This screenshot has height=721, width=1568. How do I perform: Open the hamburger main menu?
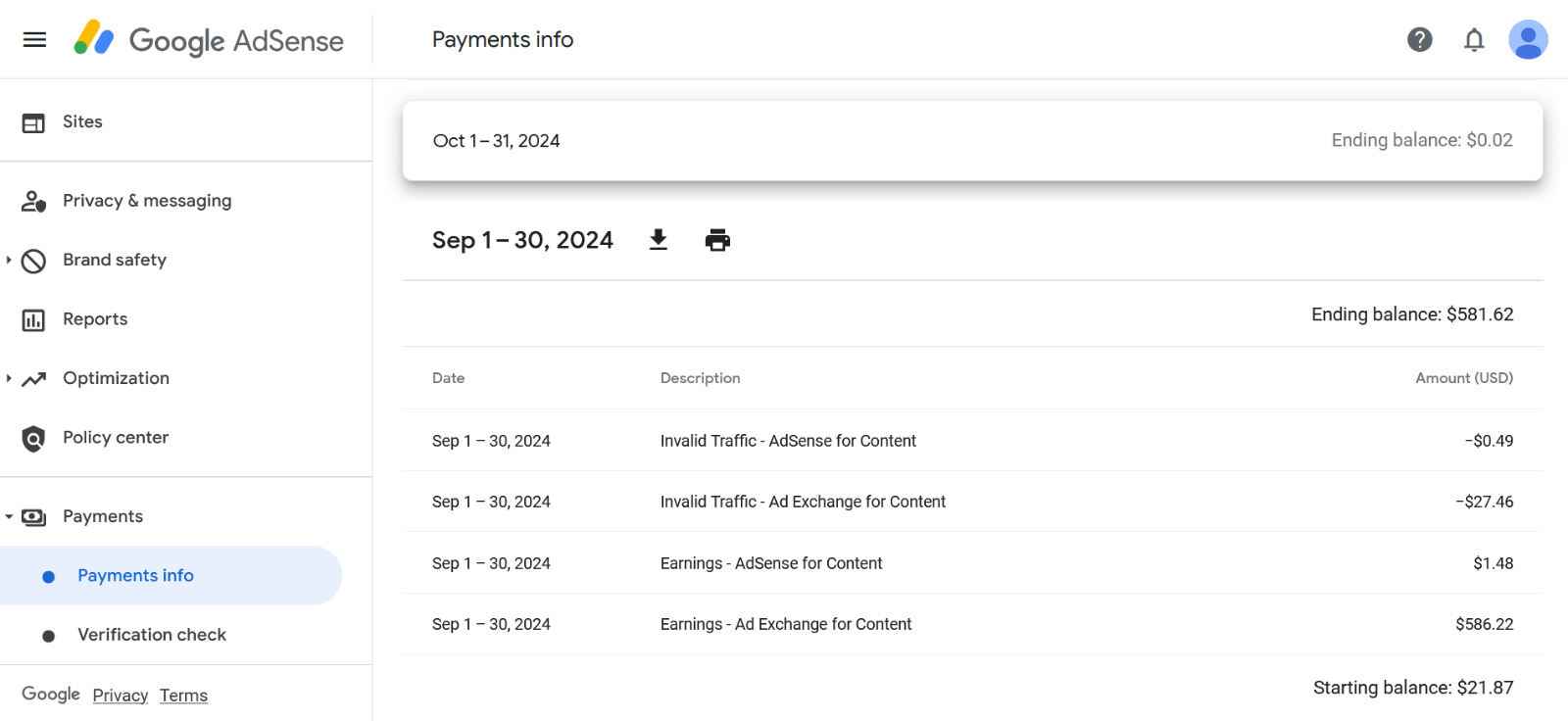pyautogui.click(x=34, y=39)
